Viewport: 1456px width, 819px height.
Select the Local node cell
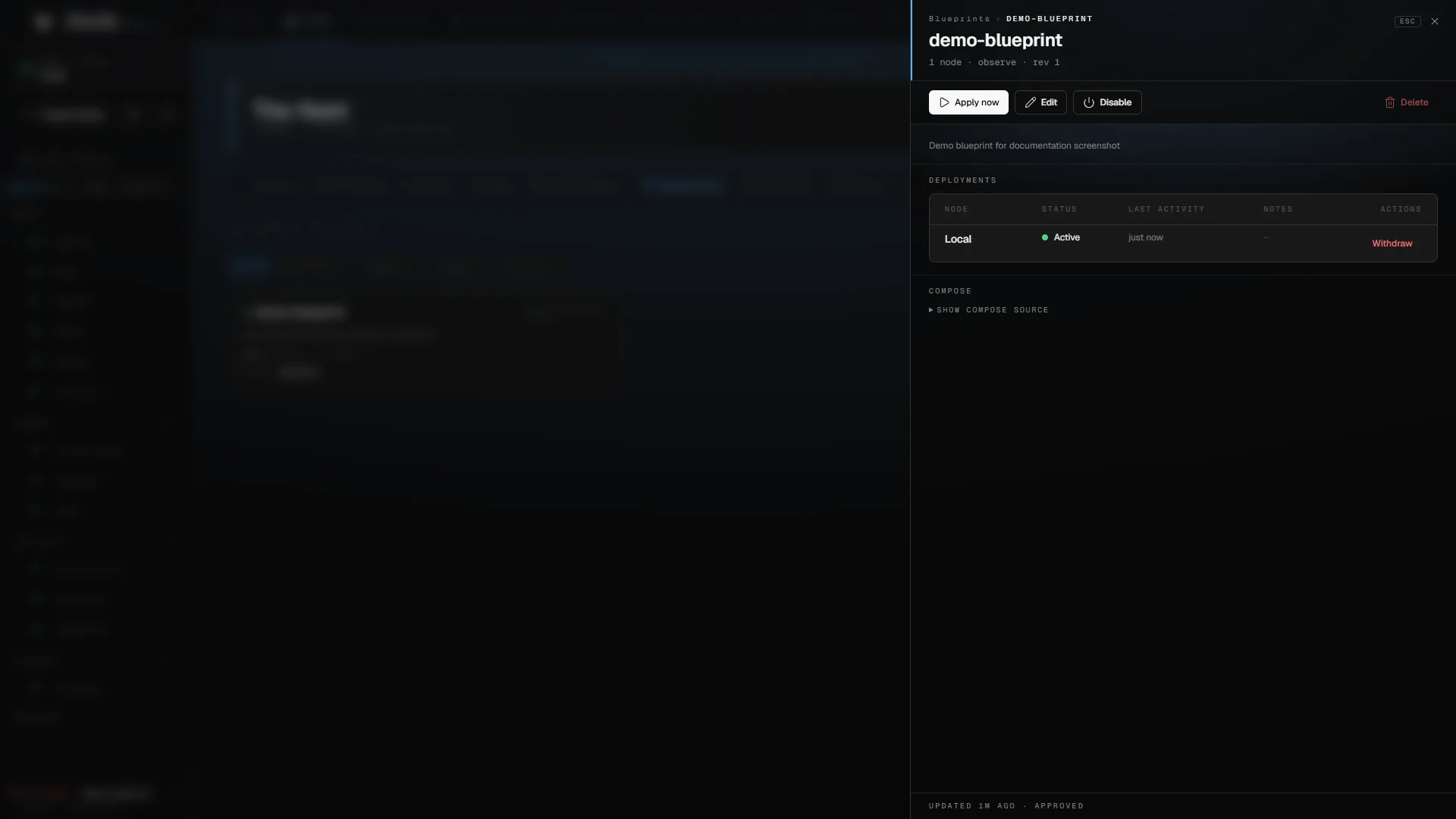click(x=958, y=239)
